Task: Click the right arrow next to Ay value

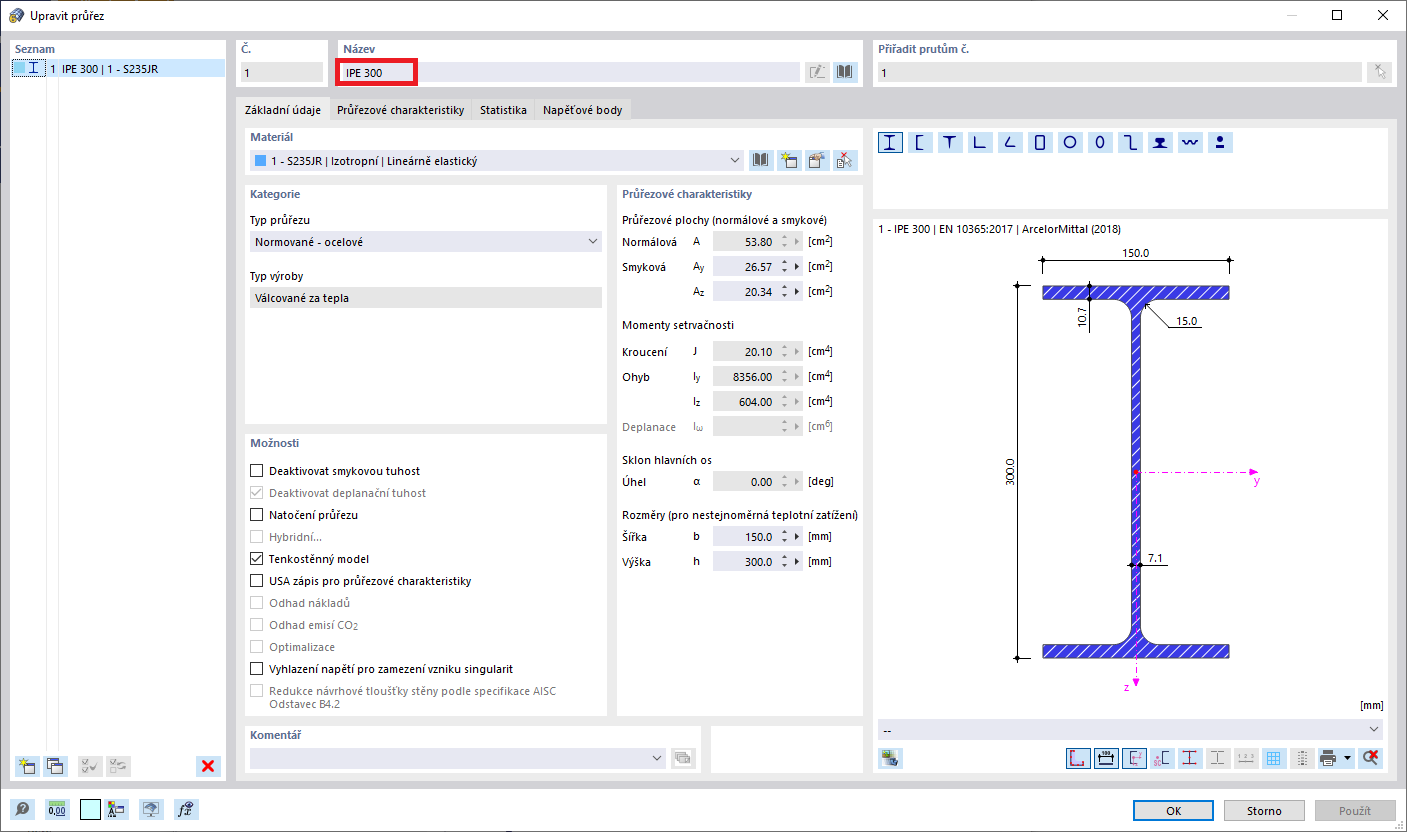Action: click(797, 267)
